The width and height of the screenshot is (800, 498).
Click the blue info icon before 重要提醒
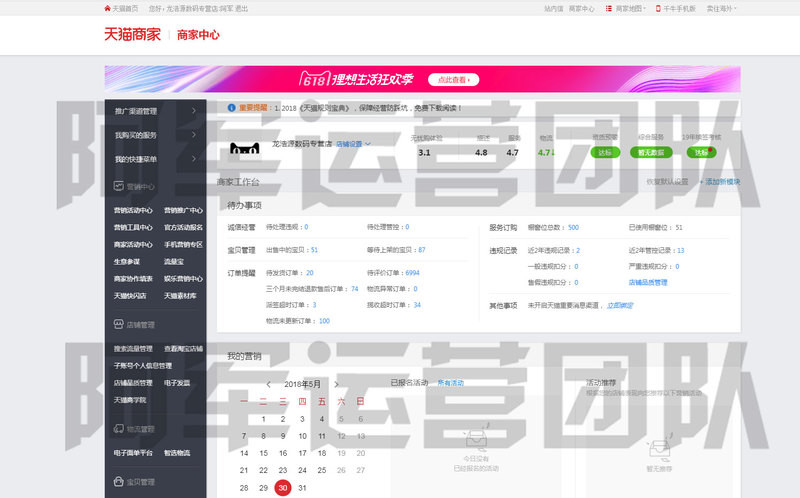tap(232, 108)
